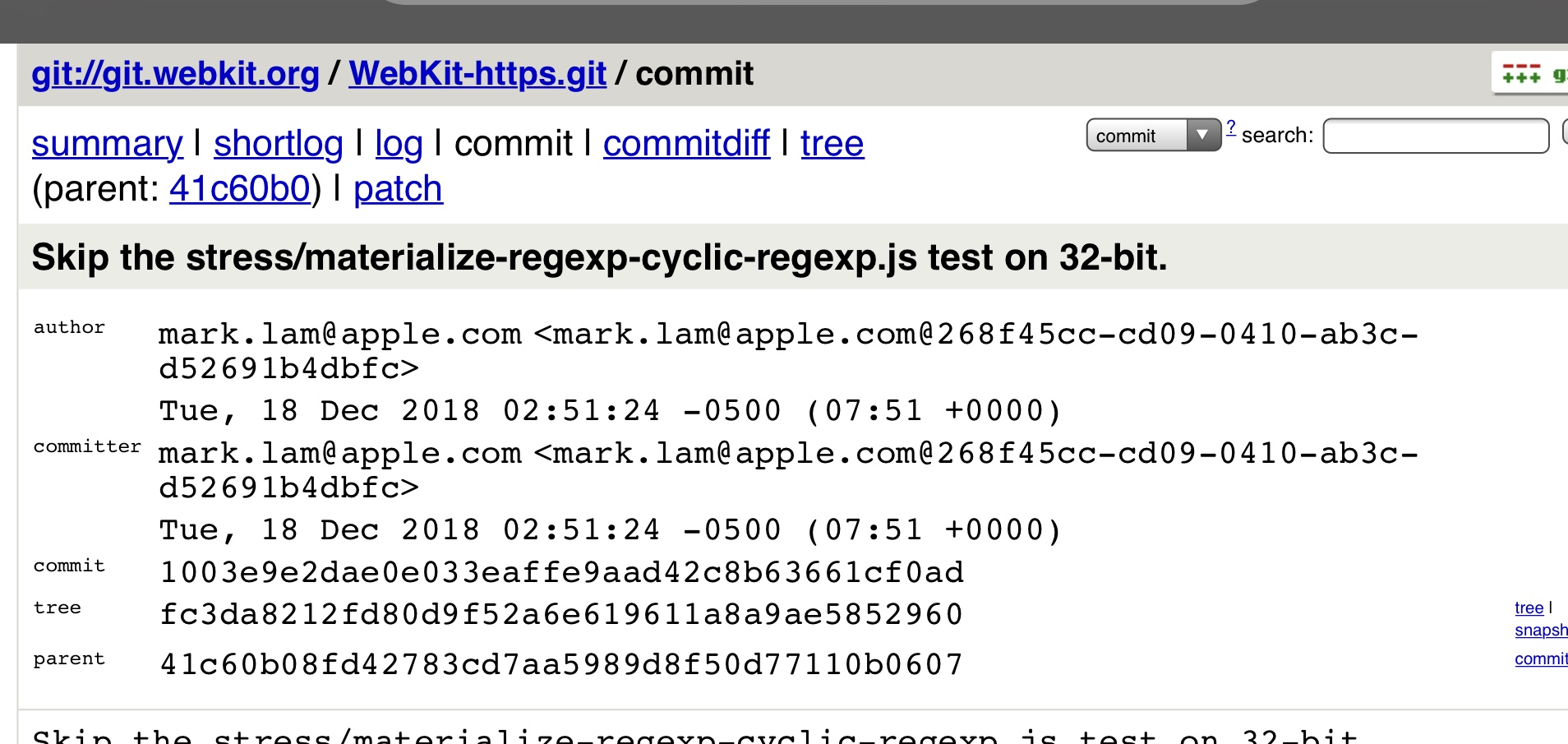Click the small tree link on right

click(1529, 608)
